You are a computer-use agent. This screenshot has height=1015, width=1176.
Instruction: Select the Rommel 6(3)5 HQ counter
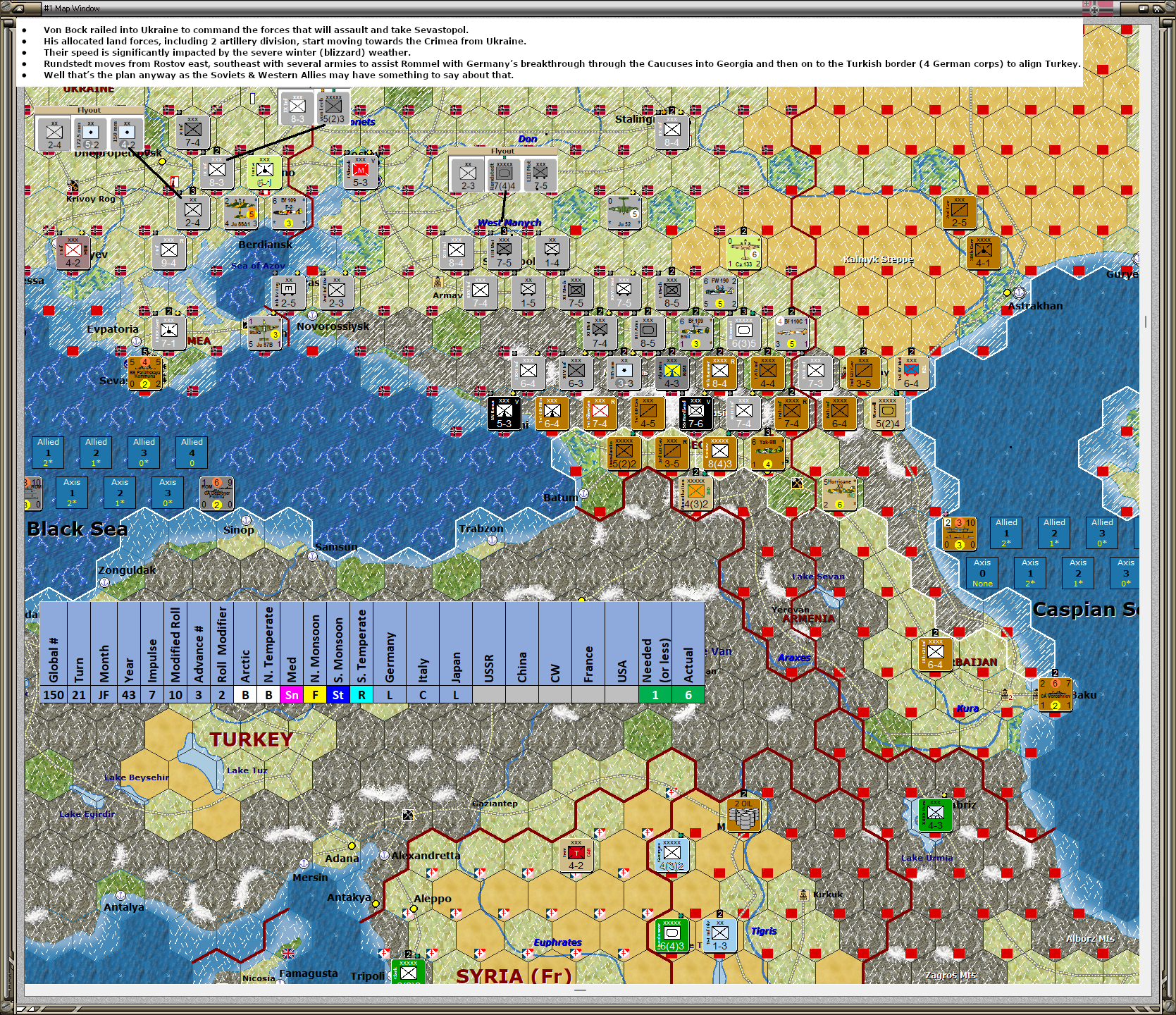(743, 333)
